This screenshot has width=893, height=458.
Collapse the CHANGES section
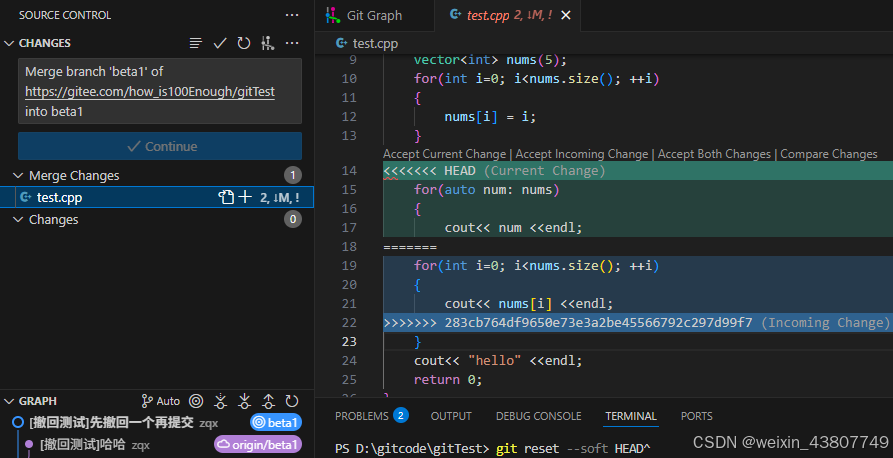tap(9, 43)
